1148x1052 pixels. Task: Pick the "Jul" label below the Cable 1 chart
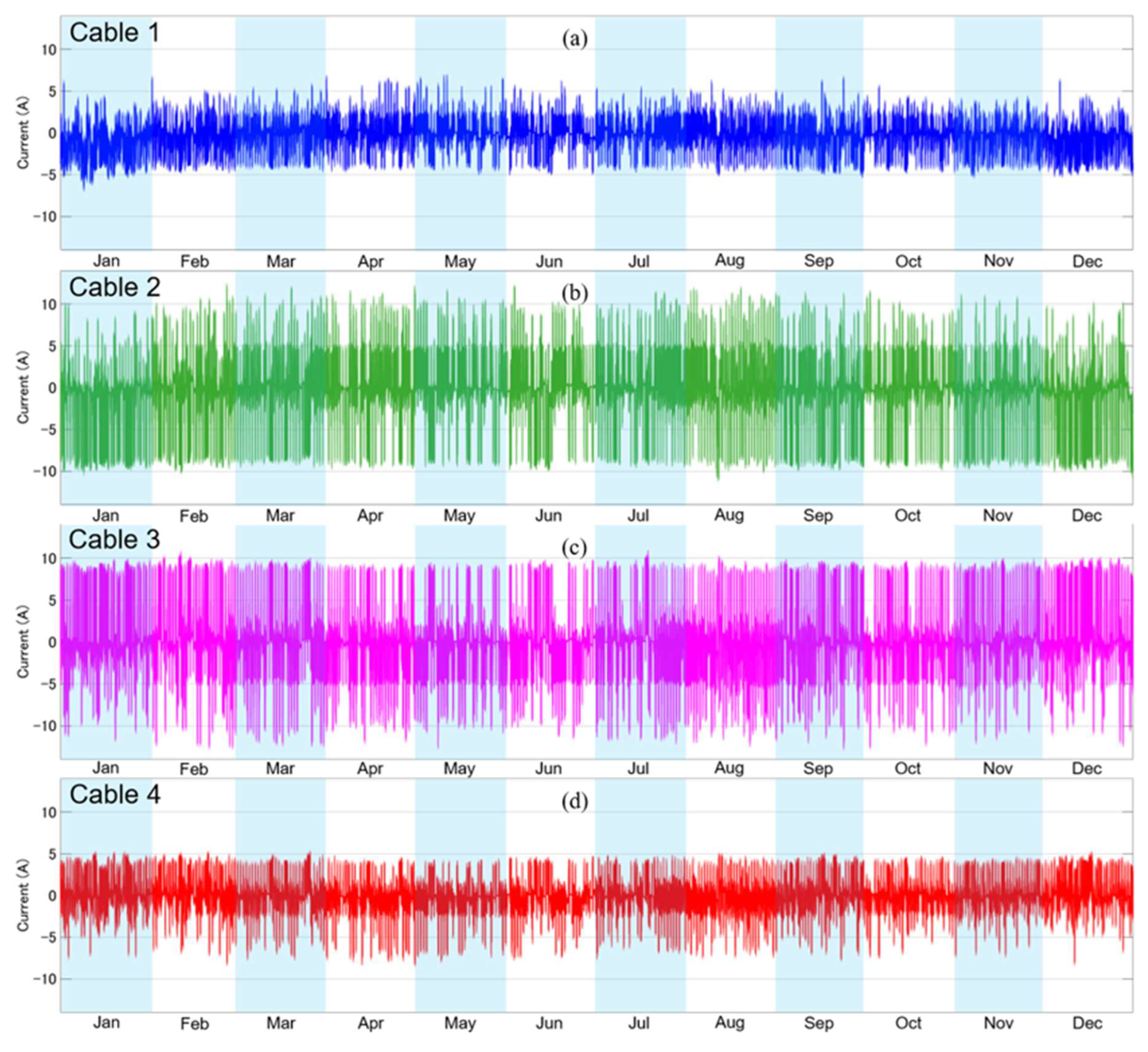tap(638, 261)
